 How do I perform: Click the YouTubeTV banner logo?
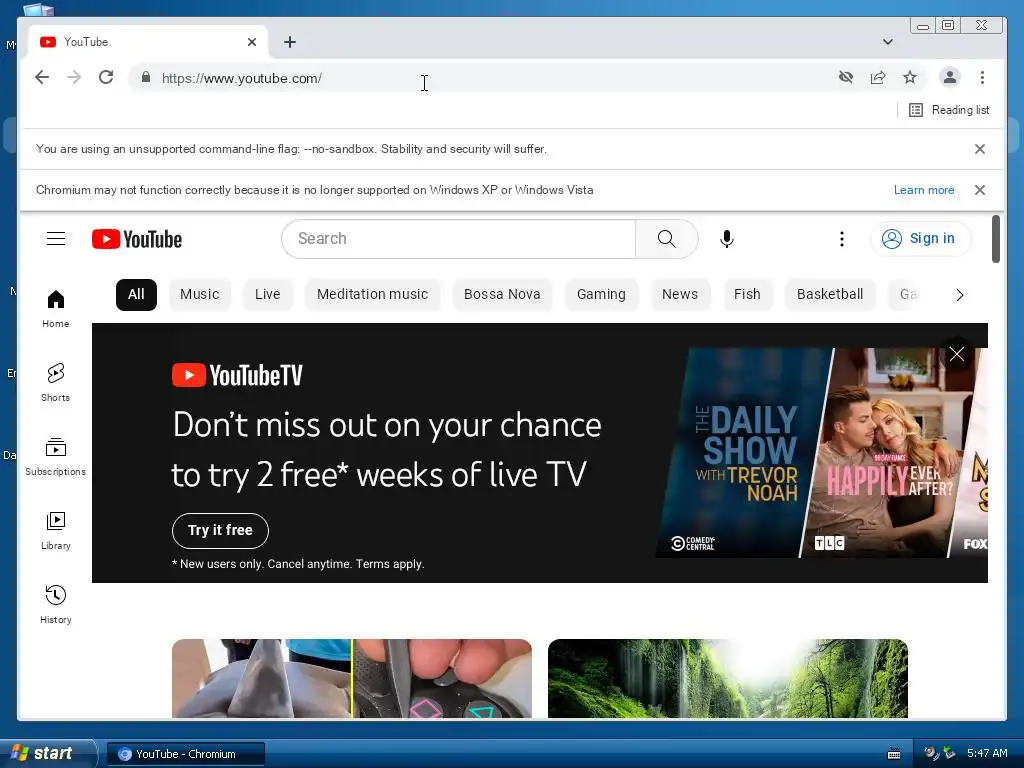coord(237,375)
